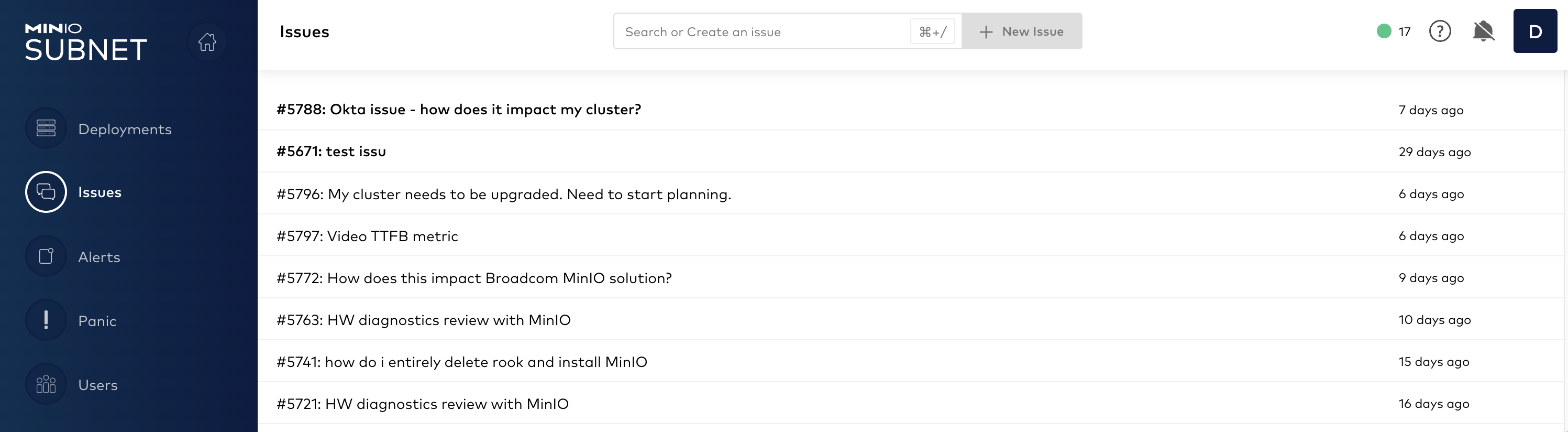1568x432 pixels.
Task: Open the Alerts icon in sidebar
Action: [x=46, y=256]
